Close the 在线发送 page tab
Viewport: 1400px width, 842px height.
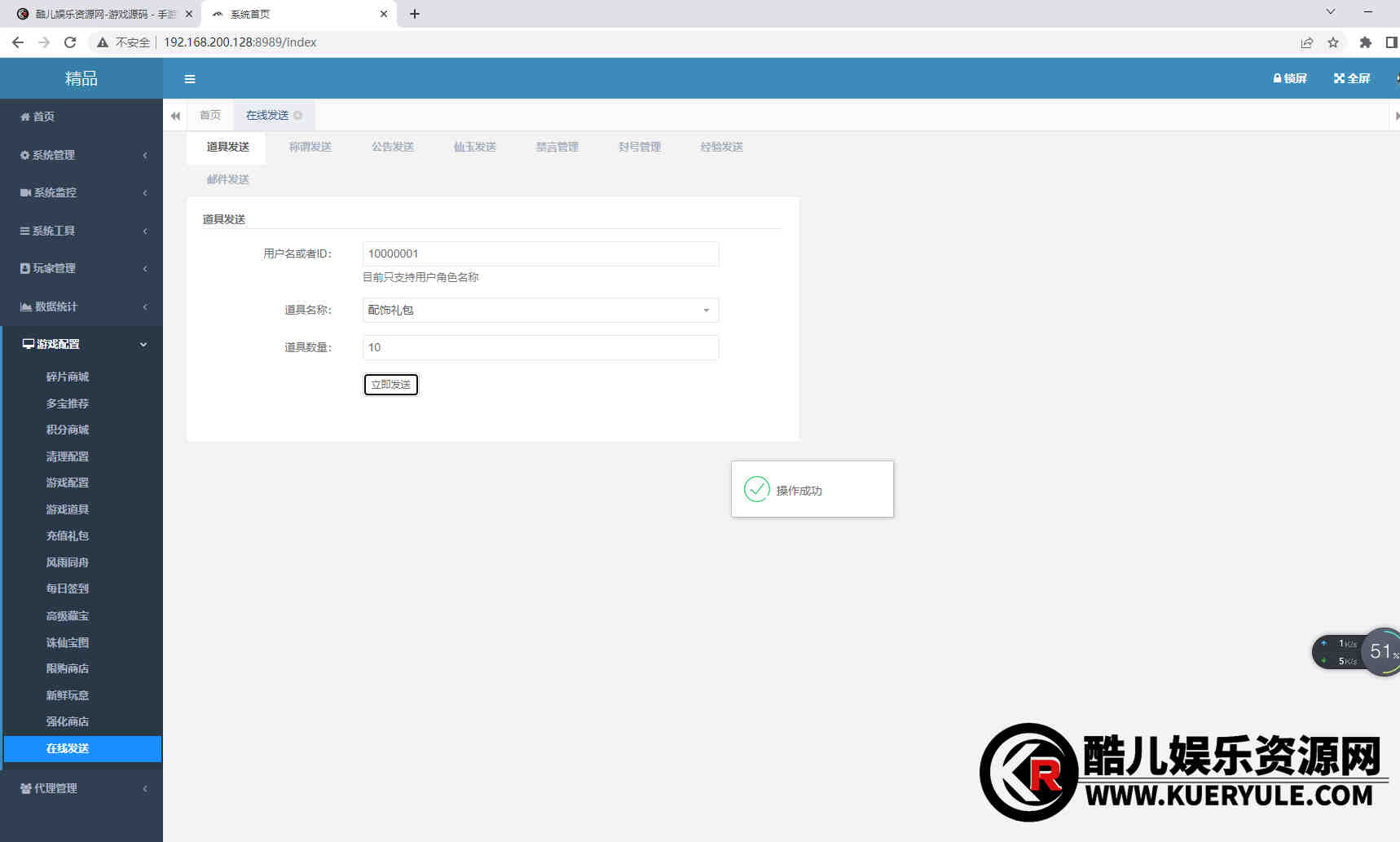(298, 116)
